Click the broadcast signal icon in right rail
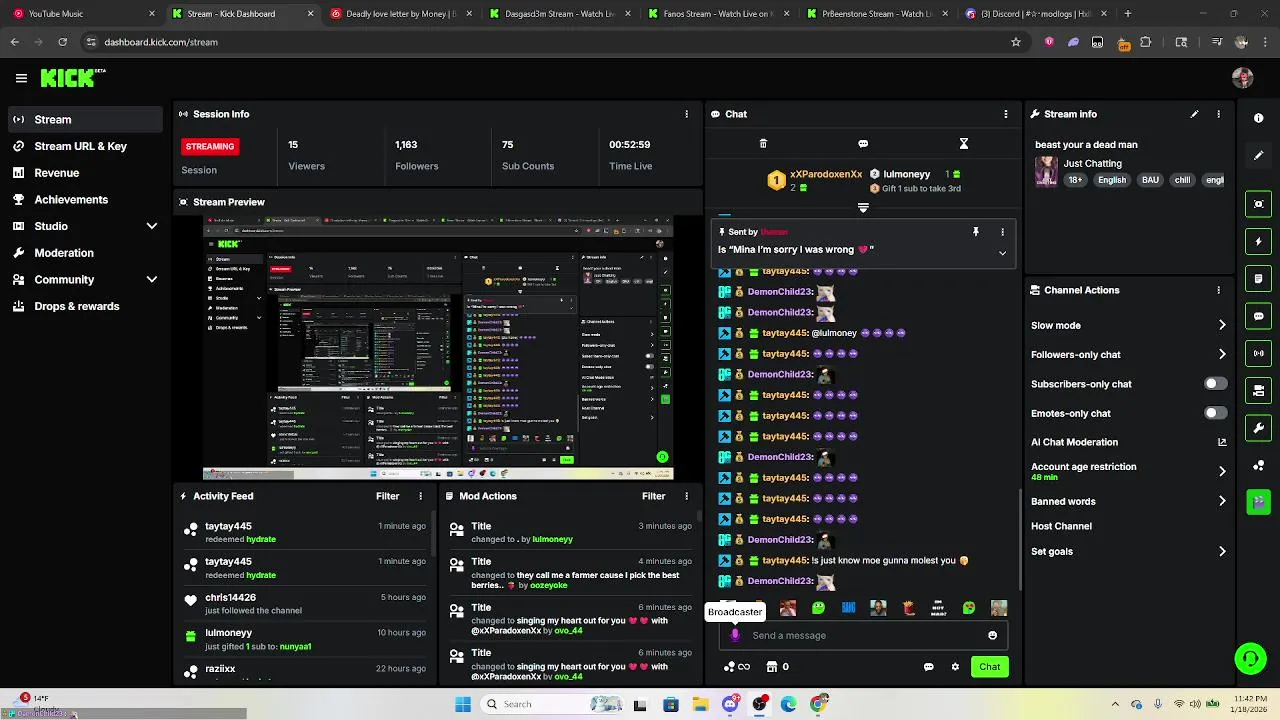This screenshot has width=1280, height=720. 1258,353
